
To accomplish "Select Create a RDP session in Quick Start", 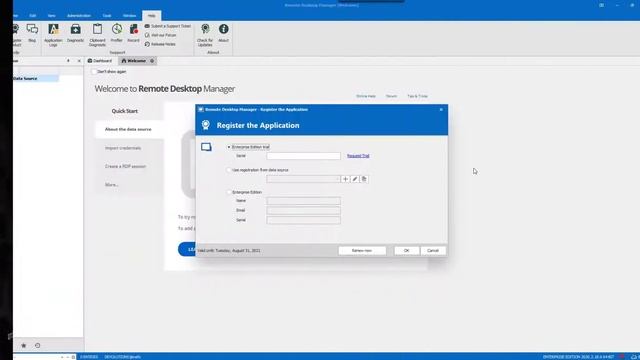I will [125, 167].
